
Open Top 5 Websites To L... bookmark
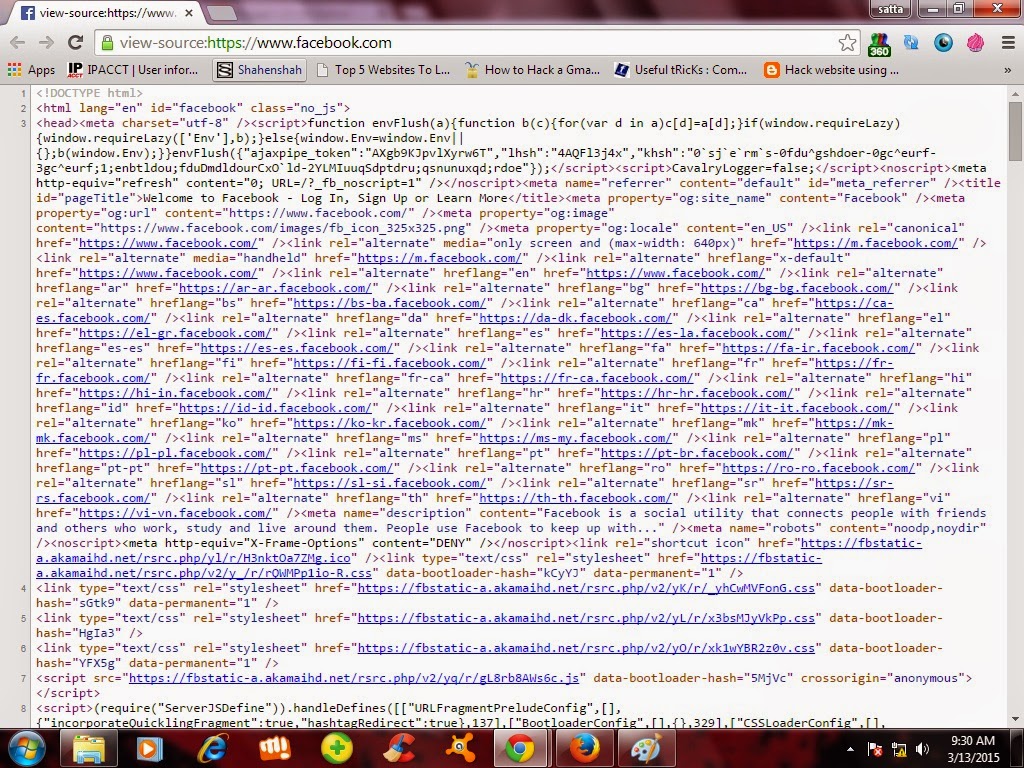[x=383, y=70]
